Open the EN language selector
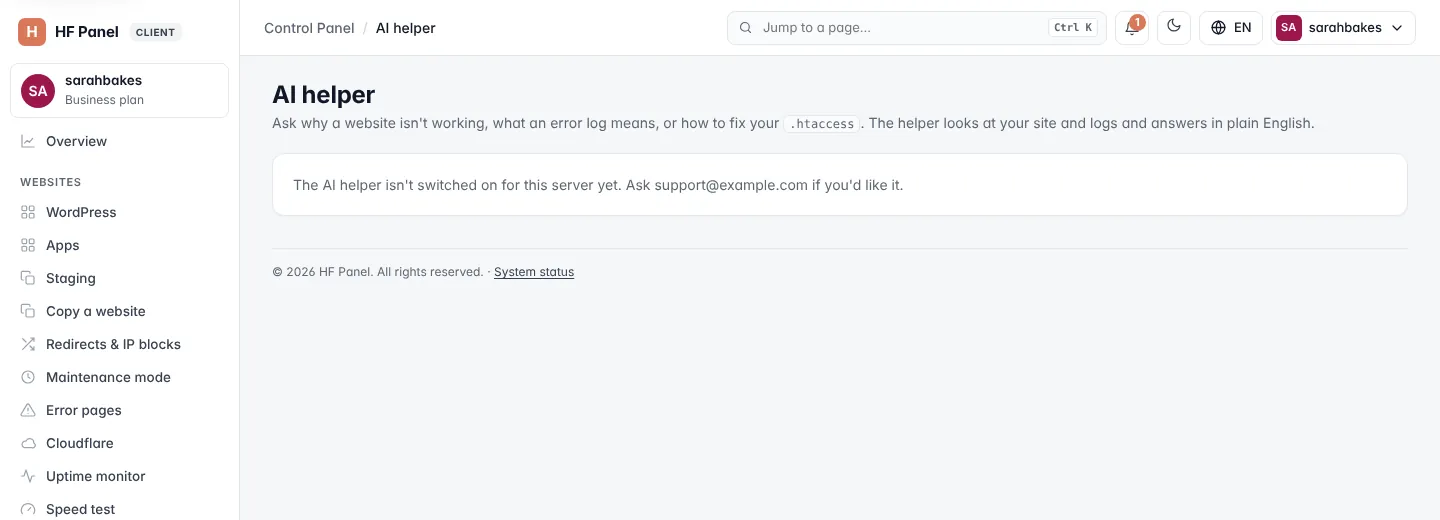Image resolution: width=1440 pixels, height=520 pixels. tap(1231, 28)
